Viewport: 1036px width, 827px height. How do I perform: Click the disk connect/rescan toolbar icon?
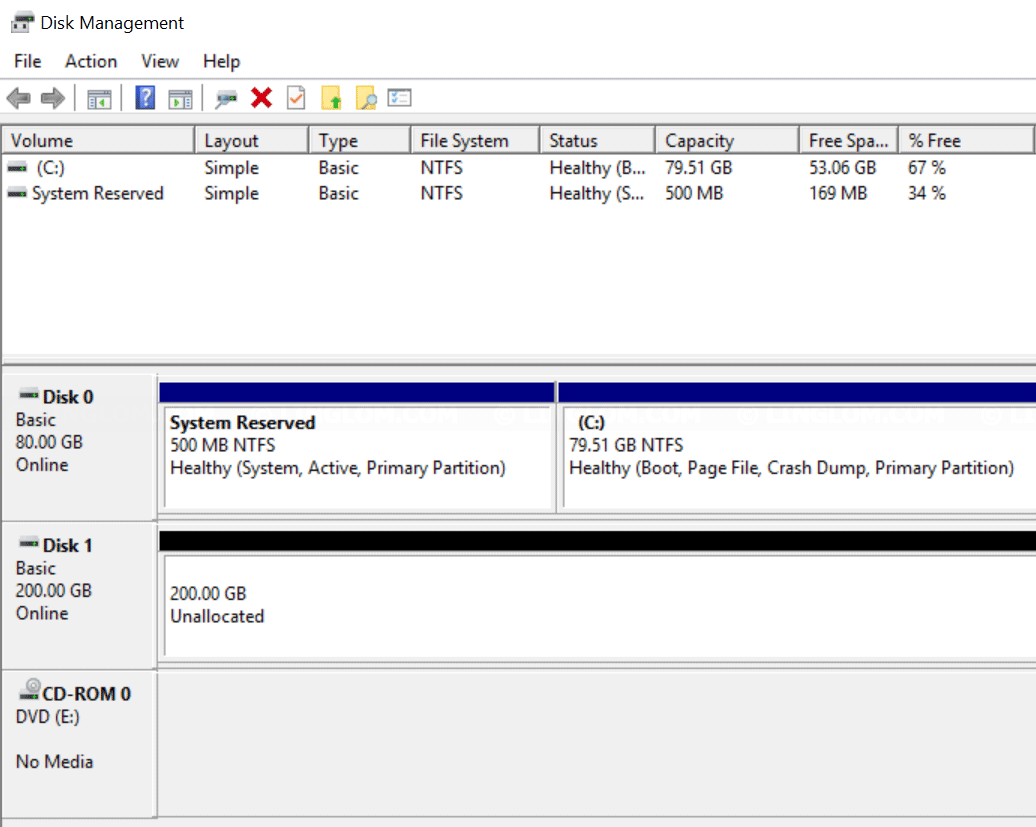pyautogui.click(x=226, y=99)
